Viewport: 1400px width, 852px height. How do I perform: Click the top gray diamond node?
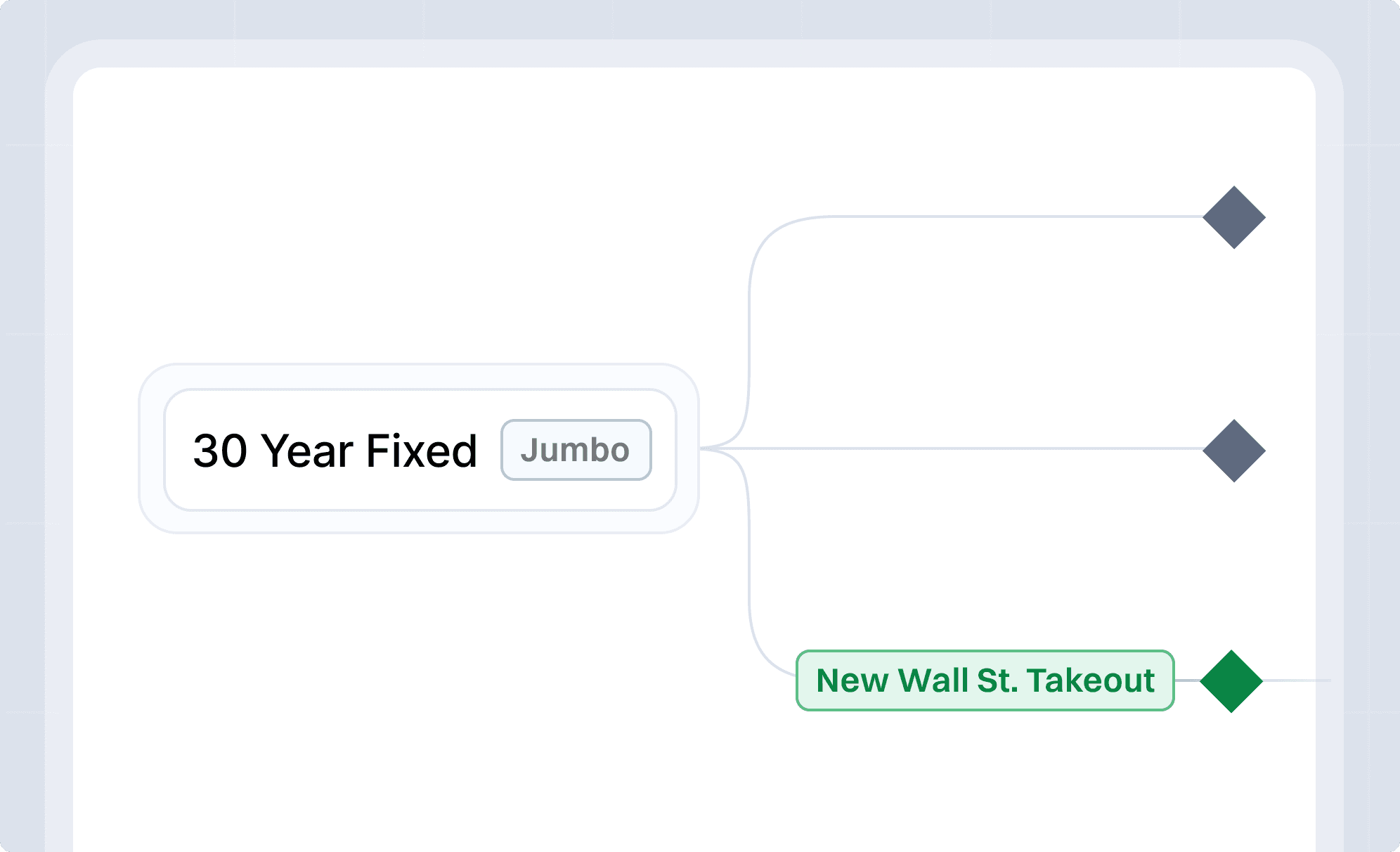pos(1233,217)
